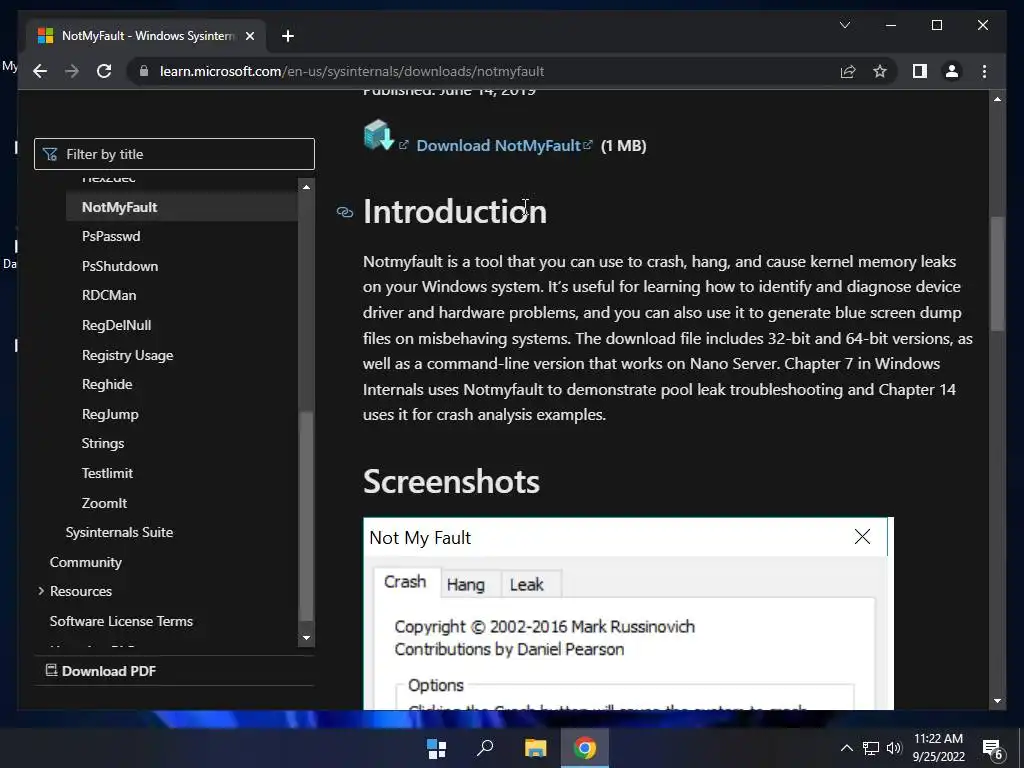Open Registry Usage sidebar entry
This screenshot has width=1024, height=768.
click(x=127, y=355)
